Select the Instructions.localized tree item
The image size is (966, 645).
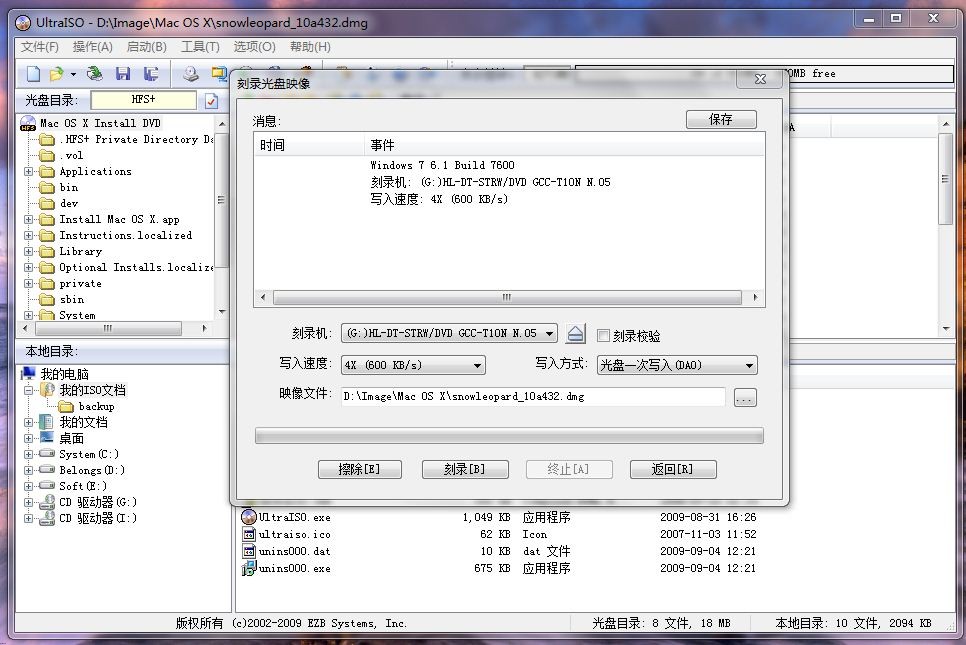[x=125, y=235]
